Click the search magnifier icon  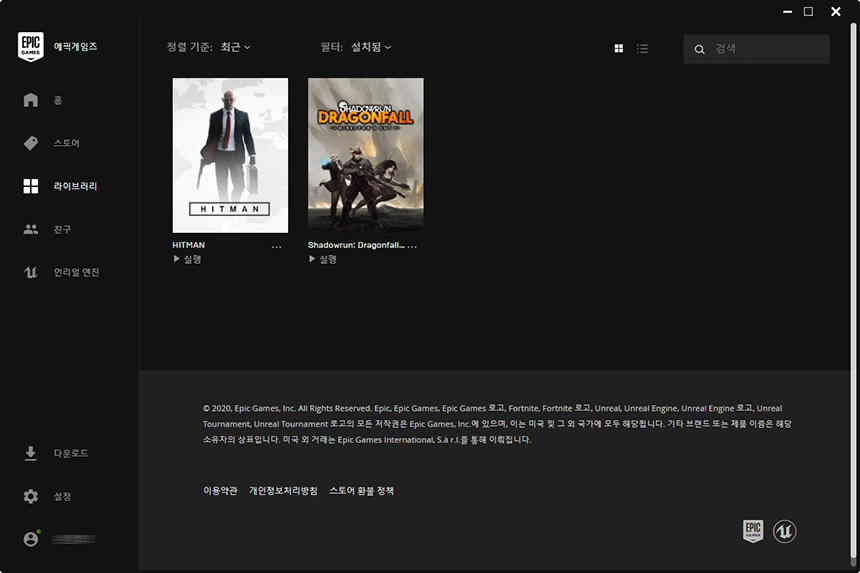point(699,49)
